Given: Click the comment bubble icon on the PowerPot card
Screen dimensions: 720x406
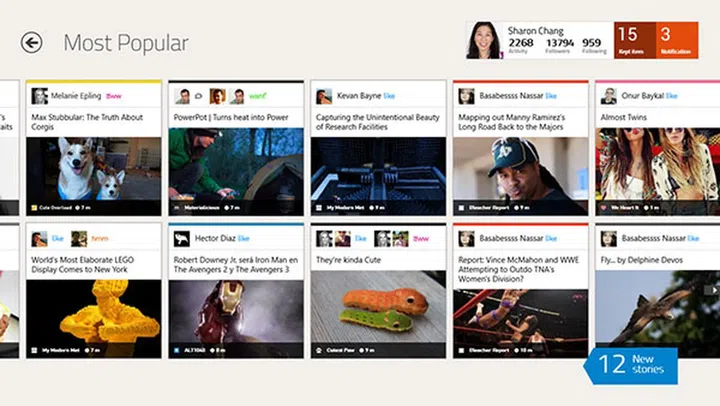Looking at the screenshot, I should [x=199, y=96].
